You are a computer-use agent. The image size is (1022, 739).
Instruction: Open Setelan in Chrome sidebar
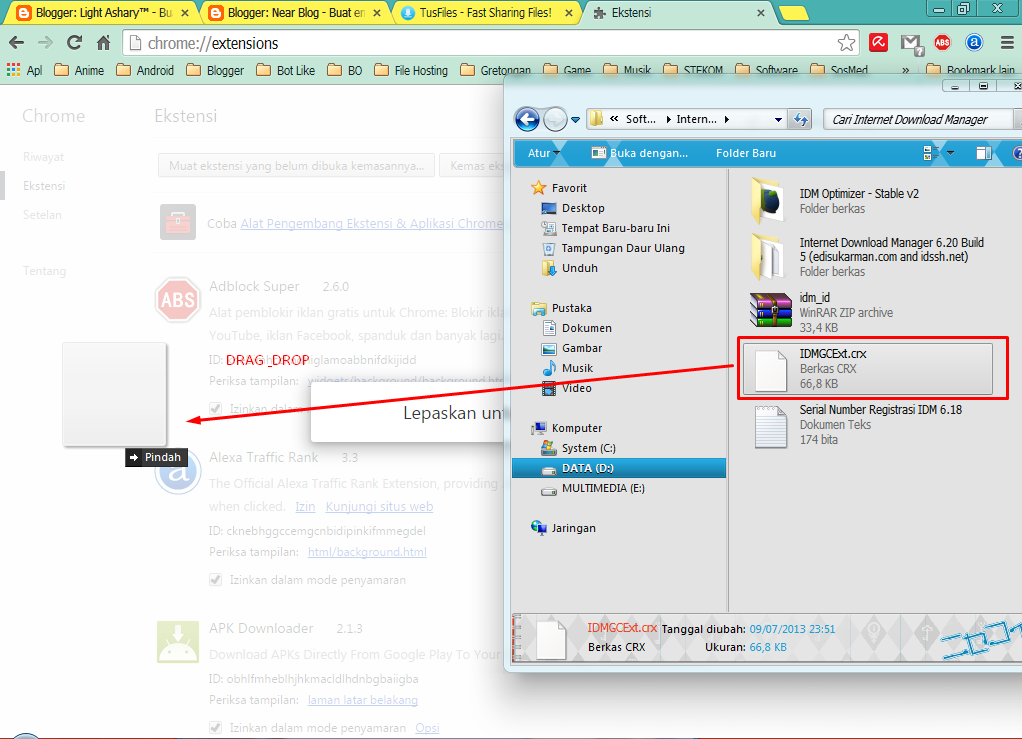(42, 214)
